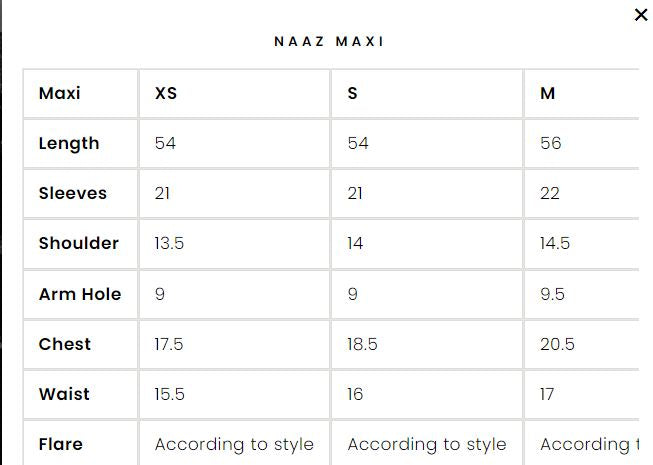653x465 pixels.
Task: Click the M sleeves value 22
Action: (x=550, y=193)
